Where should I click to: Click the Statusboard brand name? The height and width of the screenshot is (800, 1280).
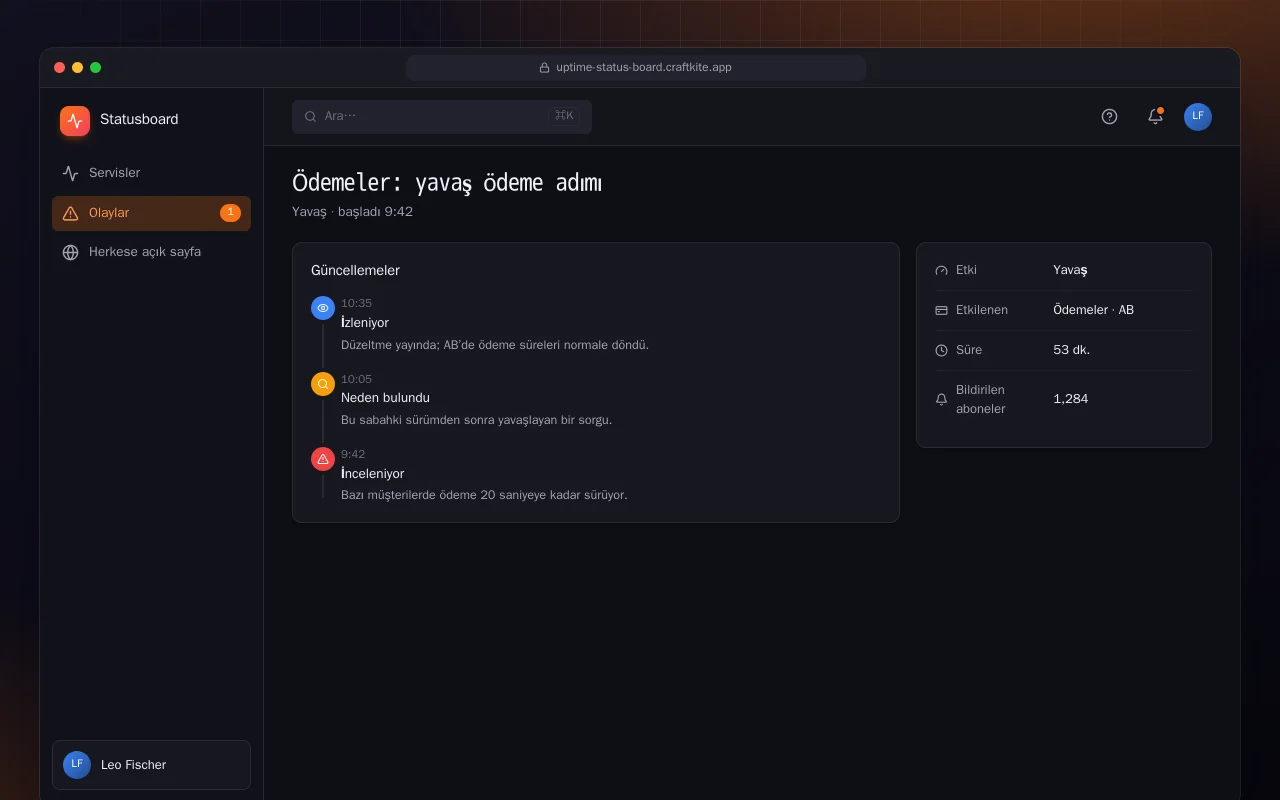coord(139,120)
